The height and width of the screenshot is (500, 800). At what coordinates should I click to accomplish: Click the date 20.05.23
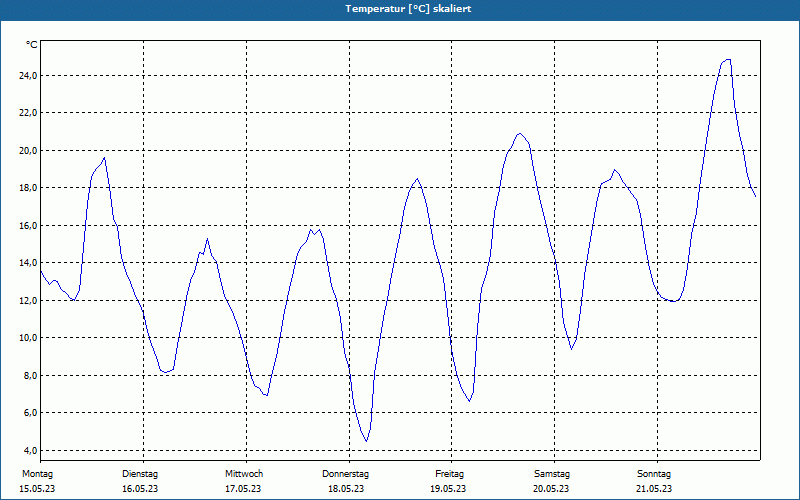point(551,489)
